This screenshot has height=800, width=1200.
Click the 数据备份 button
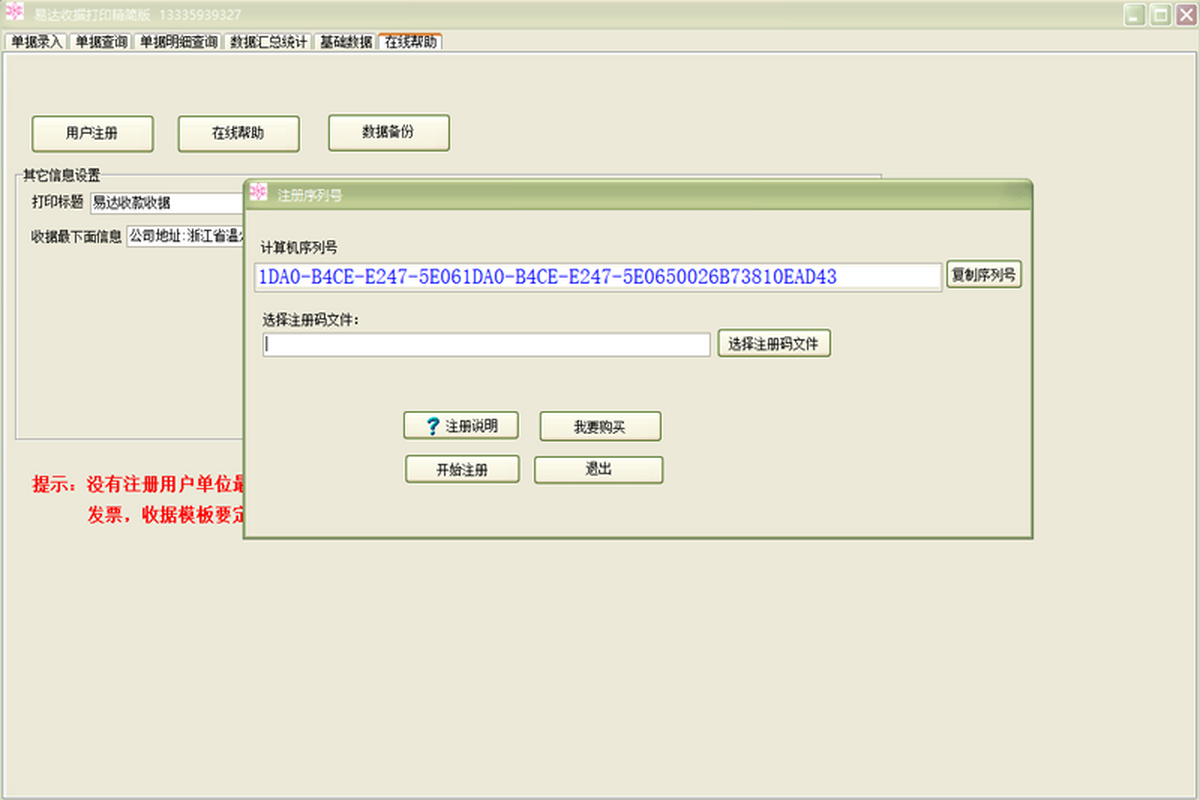click(388, 132)
